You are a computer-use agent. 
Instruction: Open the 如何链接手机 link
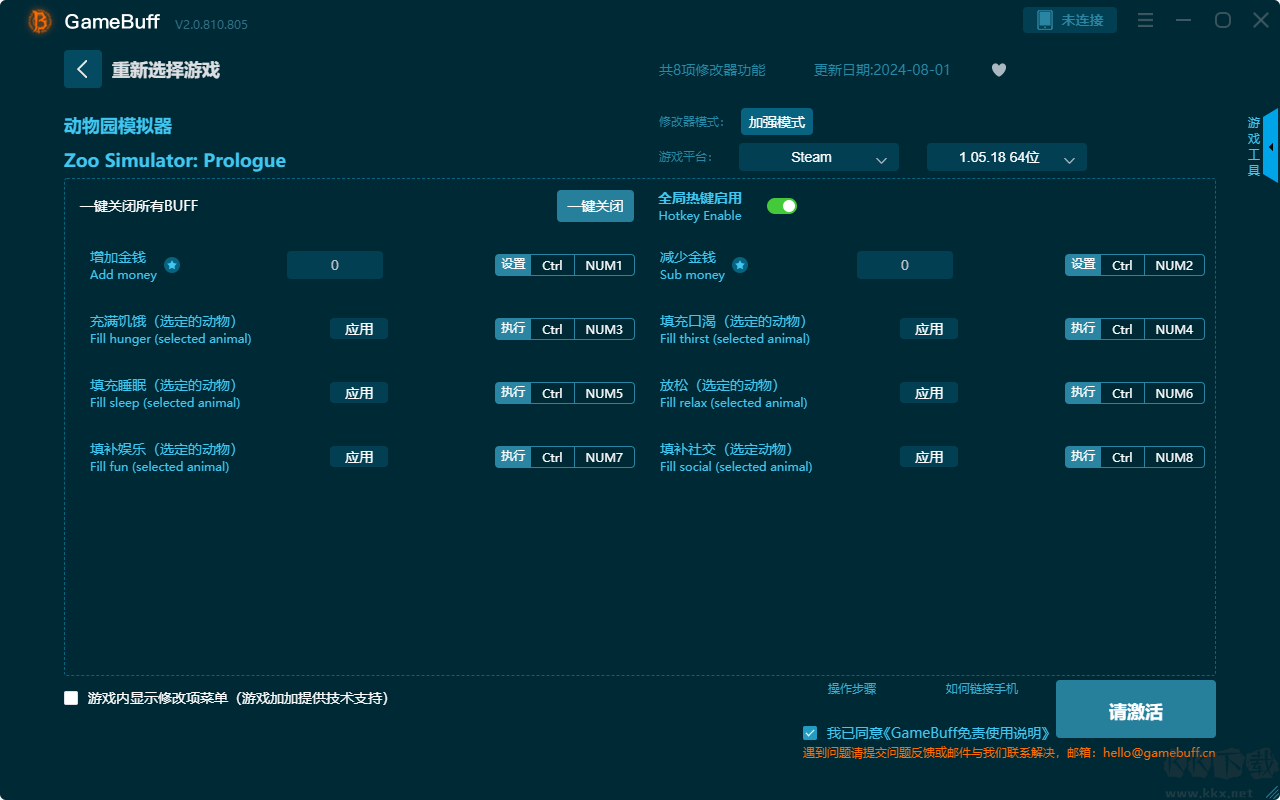tap(982, 689)
